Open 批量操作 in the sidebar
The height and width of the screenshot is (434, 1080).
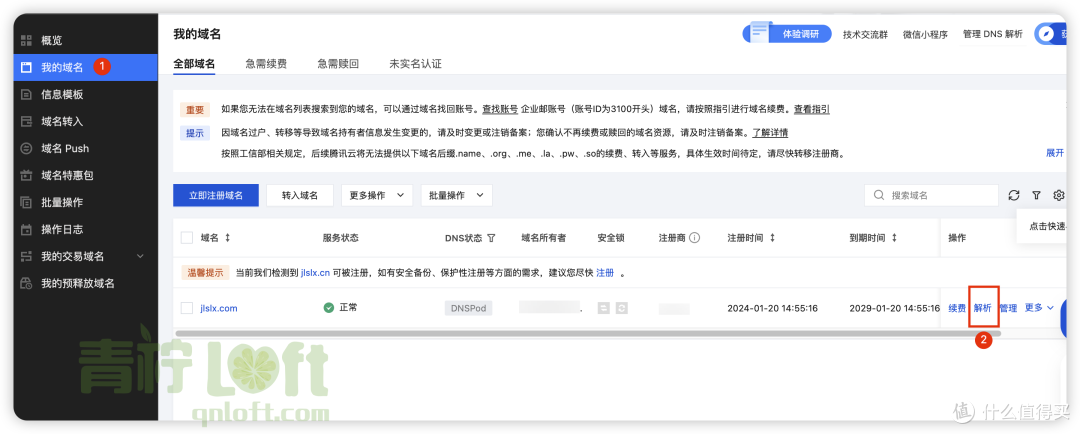62,203
